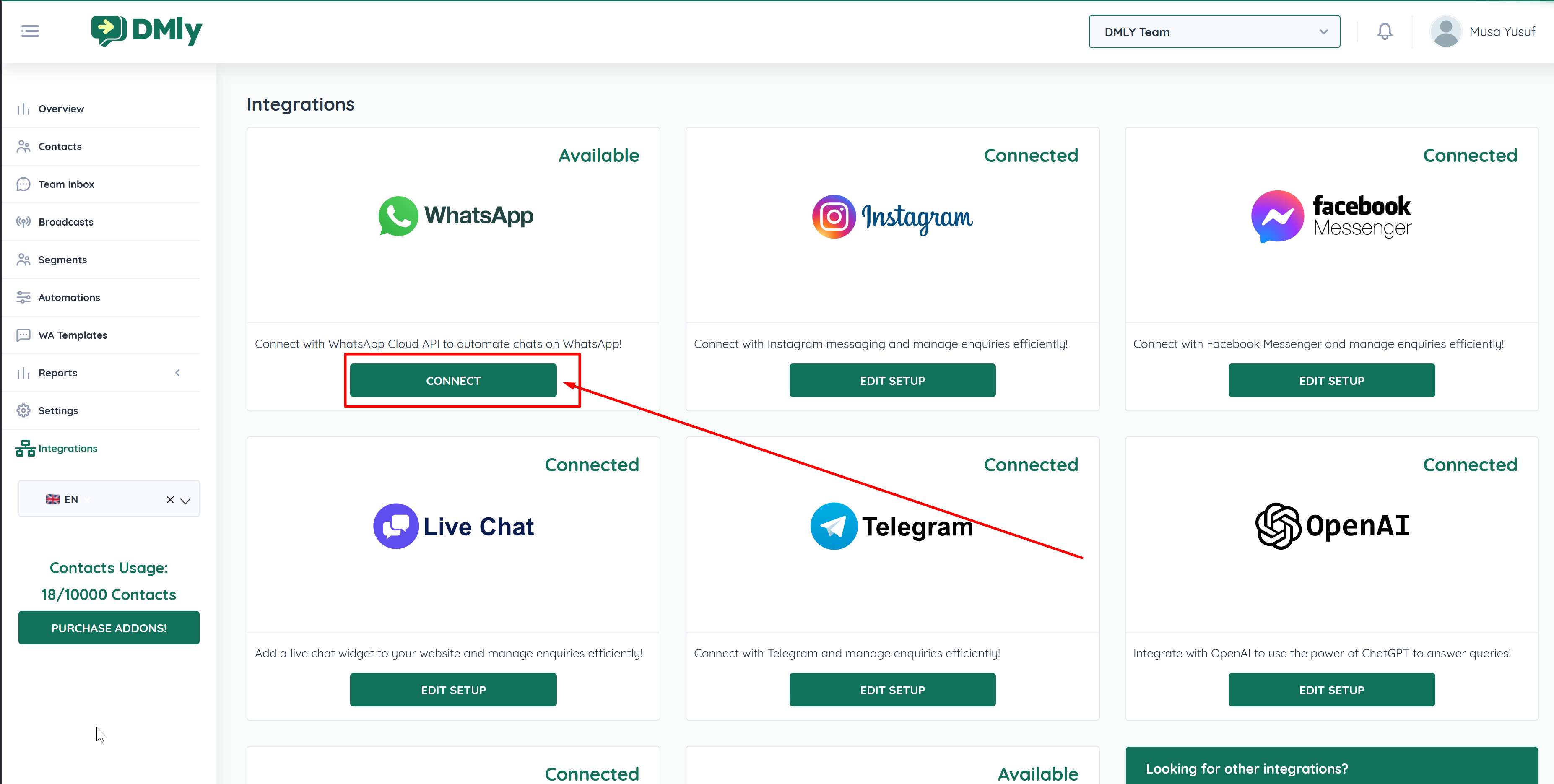Click the hamburger menu icon

click(x=29, y=31)
